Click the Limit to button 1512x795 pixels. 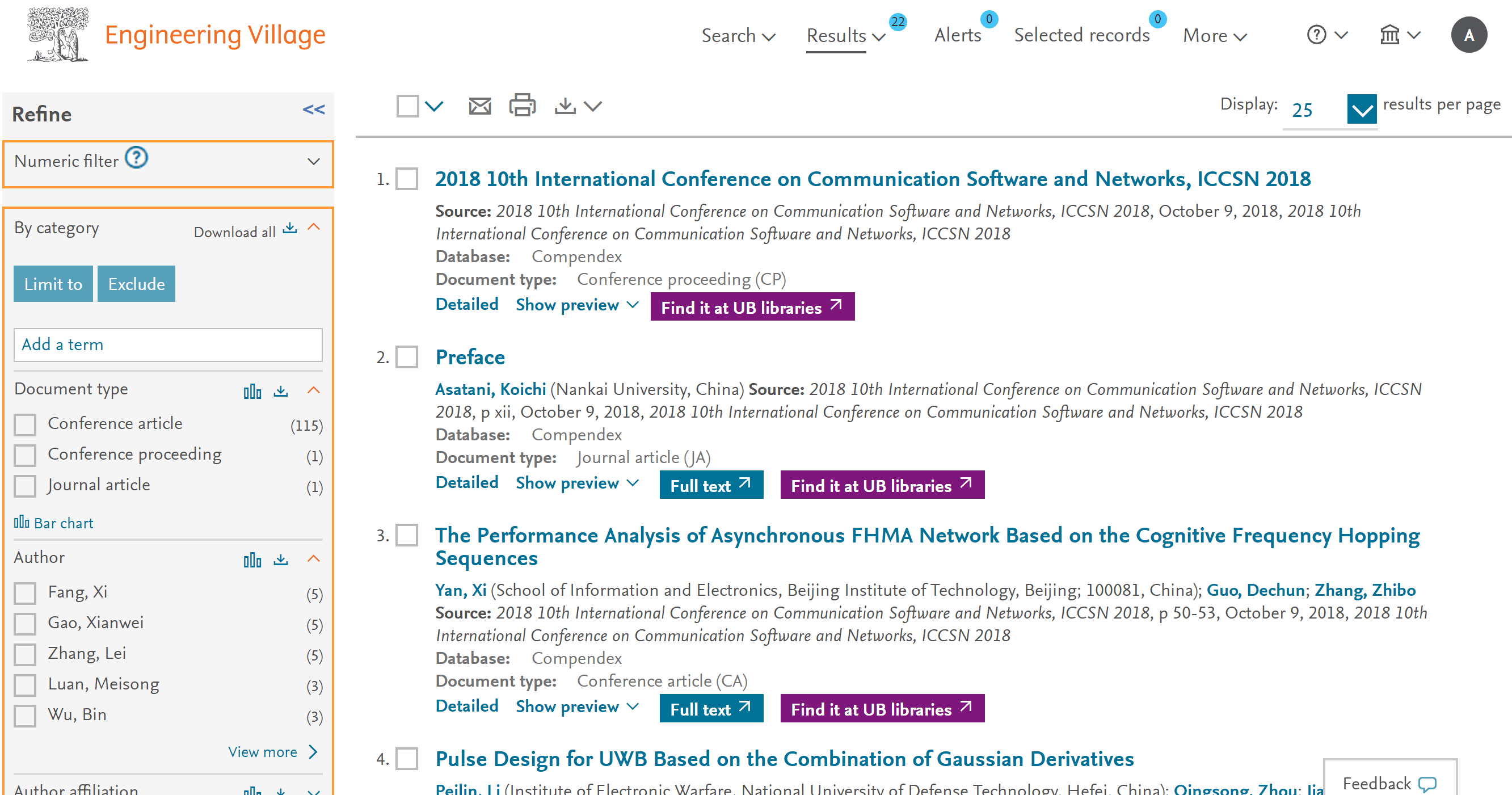pyautogui.click(x=53, y=284)
